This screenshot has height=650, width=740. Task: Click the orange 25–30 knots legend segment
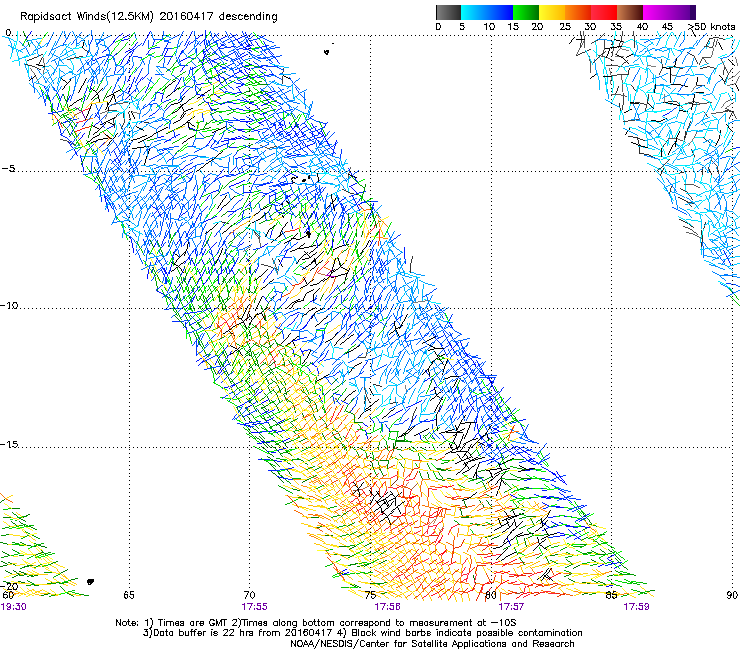[578, 12]
